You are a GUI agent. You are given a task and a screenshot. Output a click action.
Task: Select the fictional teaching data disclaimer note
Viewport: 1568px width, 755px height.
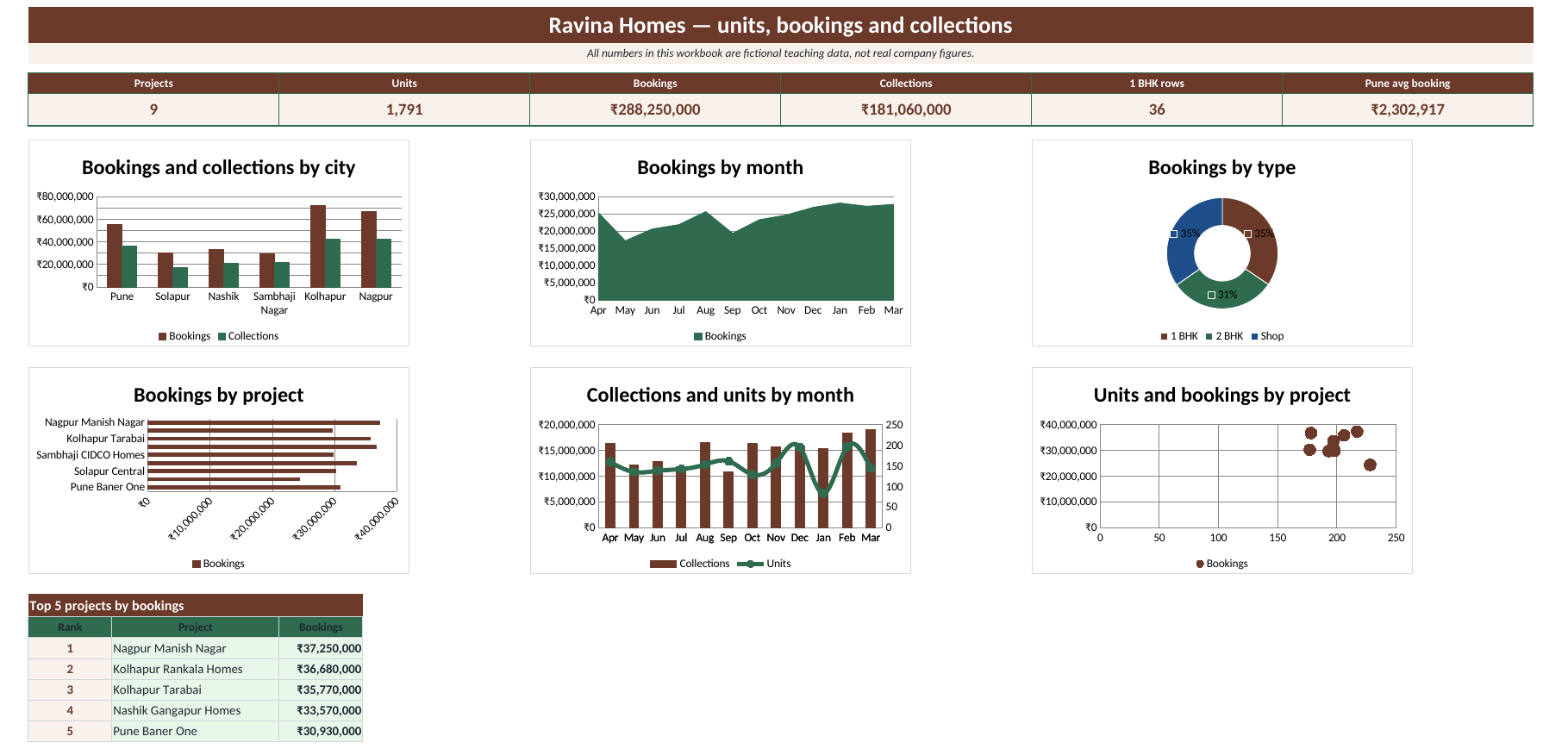pyautogui.click(x=780, y=53)
